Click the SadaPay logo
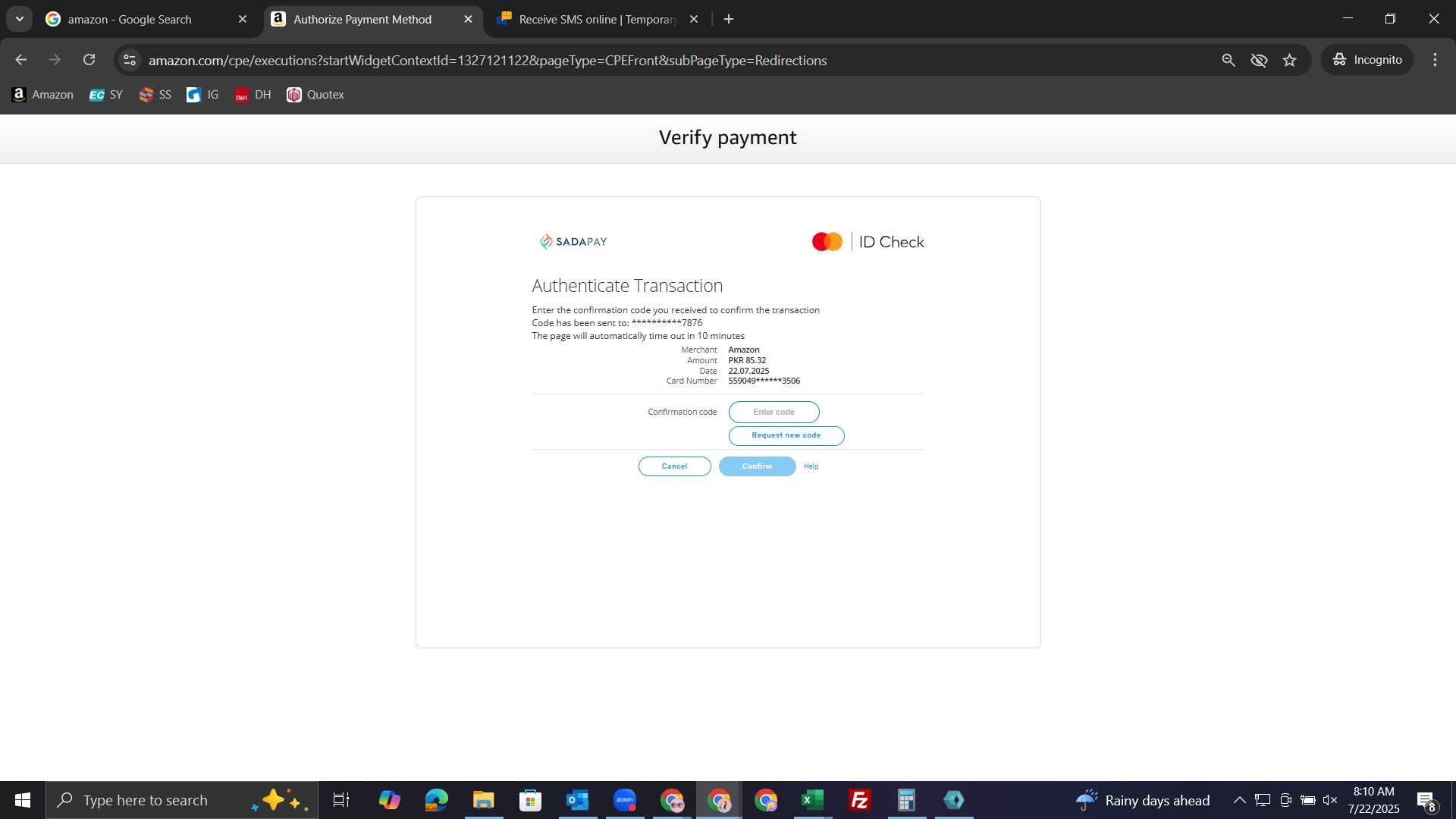 coord(573,242)
